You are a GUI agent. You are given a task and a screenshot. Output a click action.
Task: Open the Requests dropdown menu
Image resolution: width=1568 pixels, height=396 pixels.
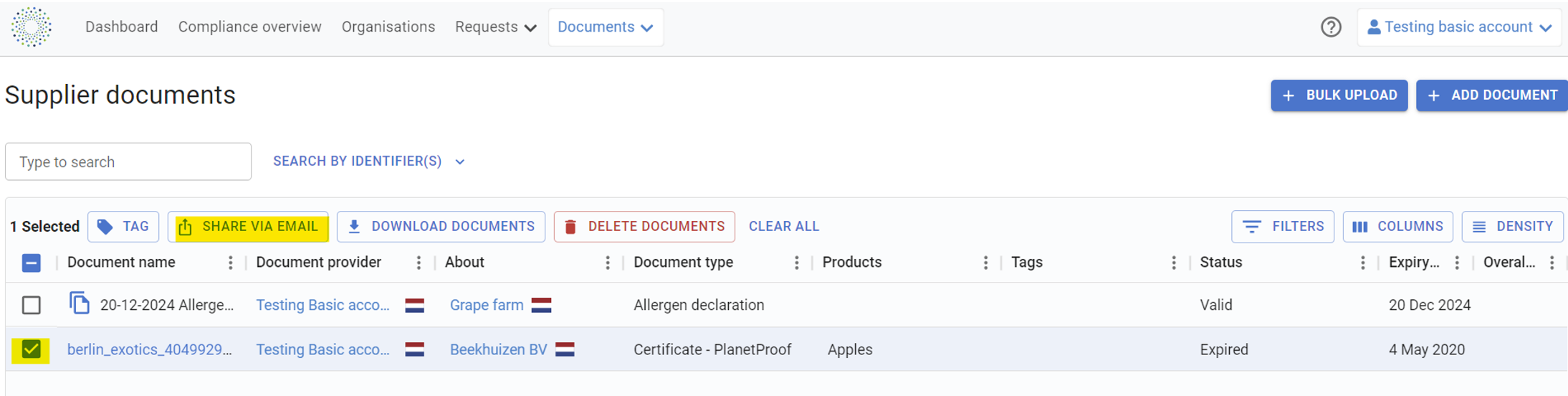pos(495,27)
